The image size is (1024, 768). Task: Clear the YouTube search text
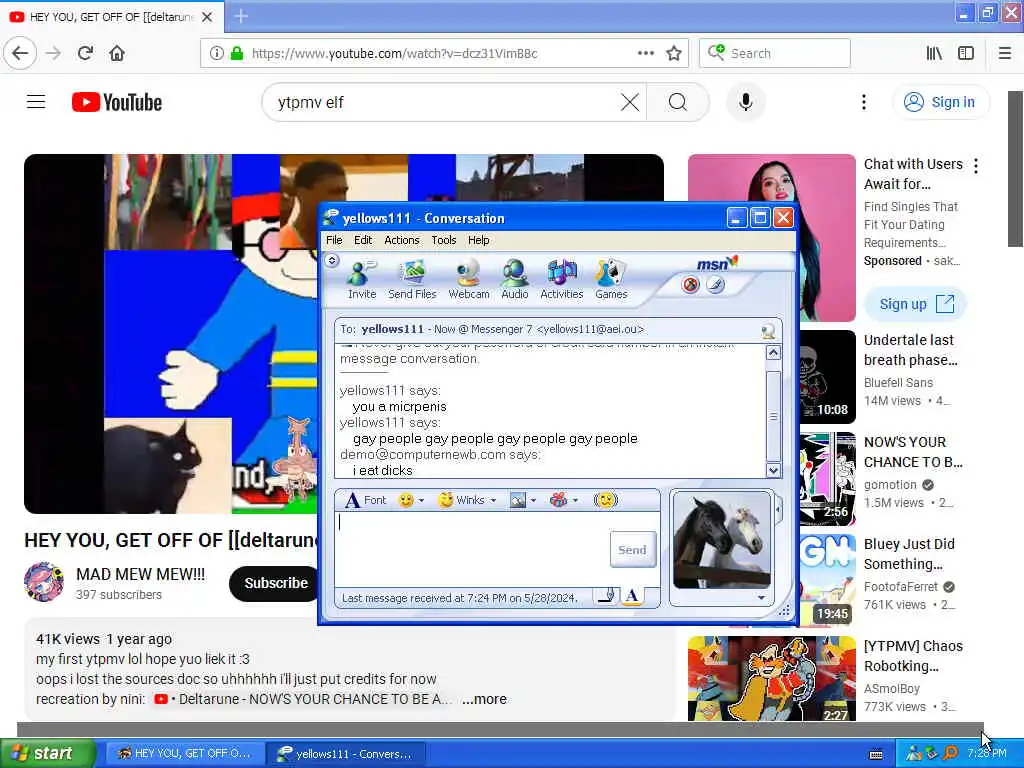(x=630, y=102)
